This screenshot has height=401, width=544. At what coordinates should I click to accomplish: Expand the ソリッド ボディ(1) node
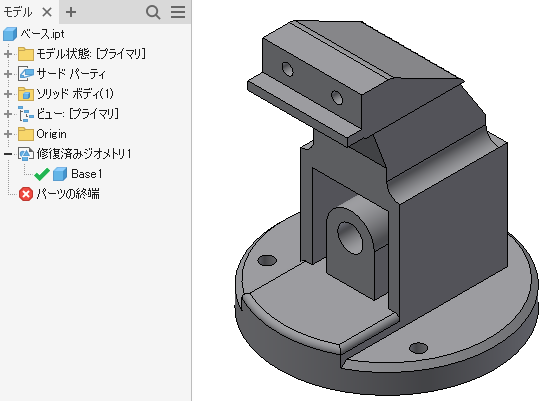point(8,94)
